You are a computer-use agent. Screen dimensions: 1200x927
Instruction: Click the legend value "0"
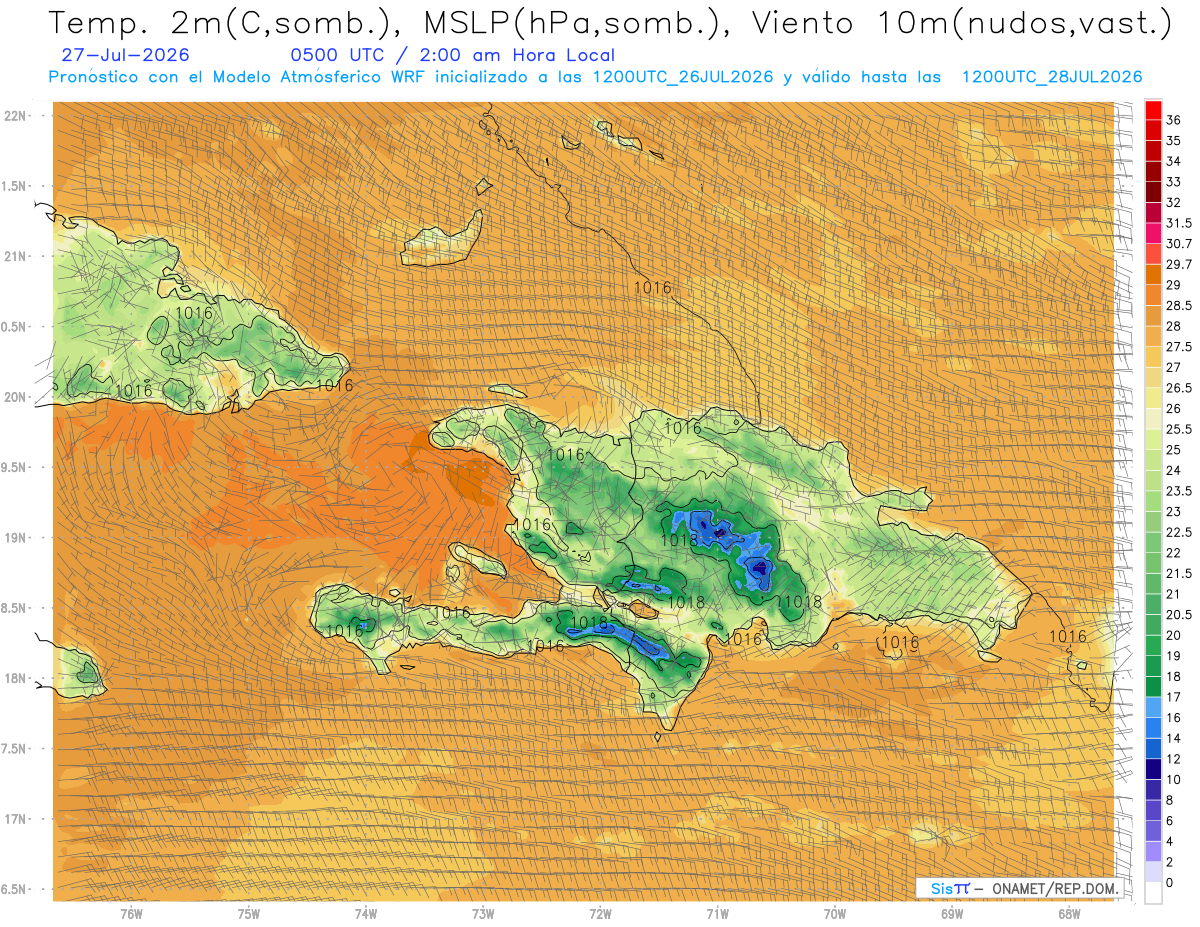(x=1170, y=883)
